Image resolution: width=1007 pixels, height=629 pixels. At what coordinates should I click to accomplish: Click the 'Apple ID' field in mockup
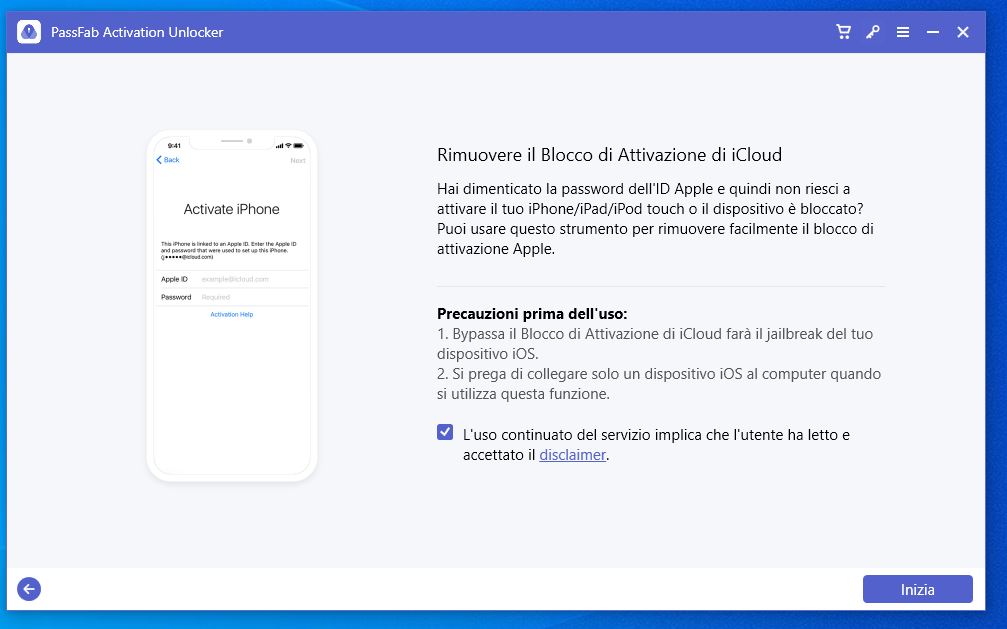232,279
